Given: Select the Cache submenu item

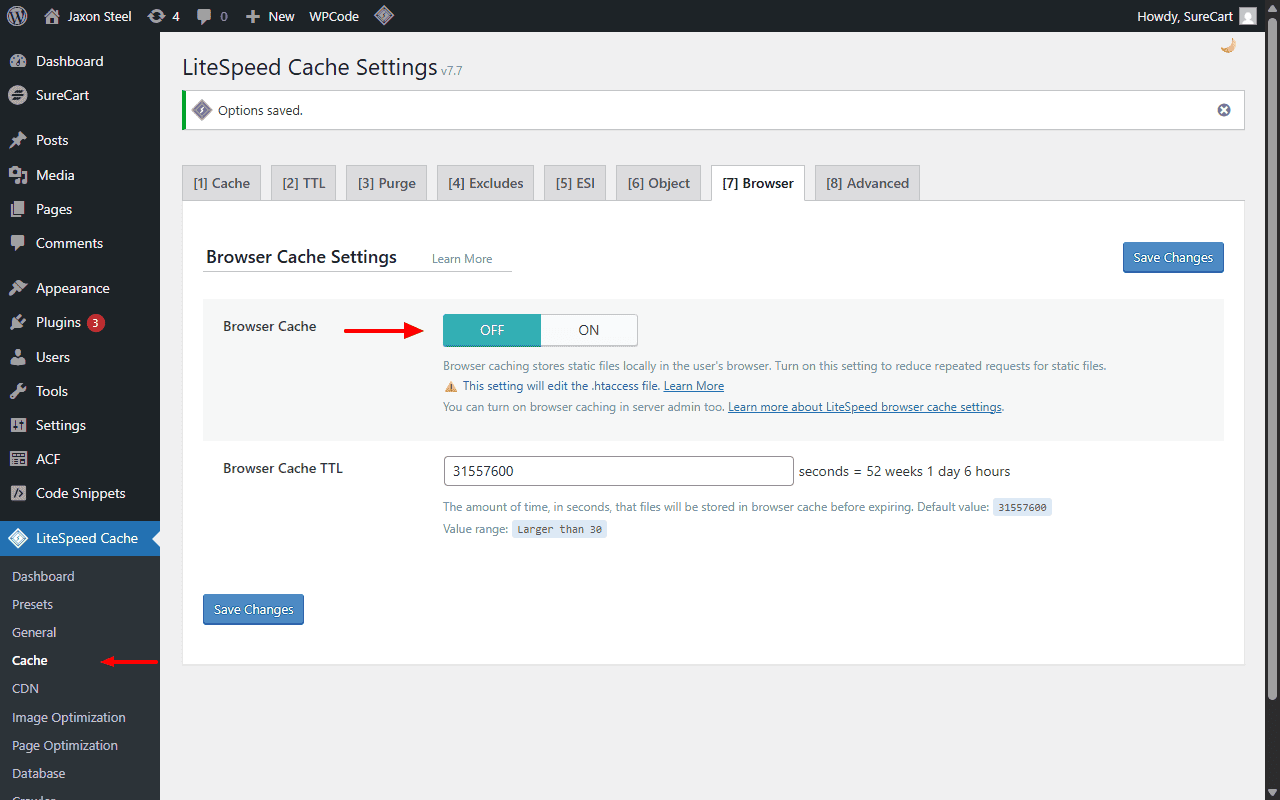Looking at the screenshot, I should [30, 660].
